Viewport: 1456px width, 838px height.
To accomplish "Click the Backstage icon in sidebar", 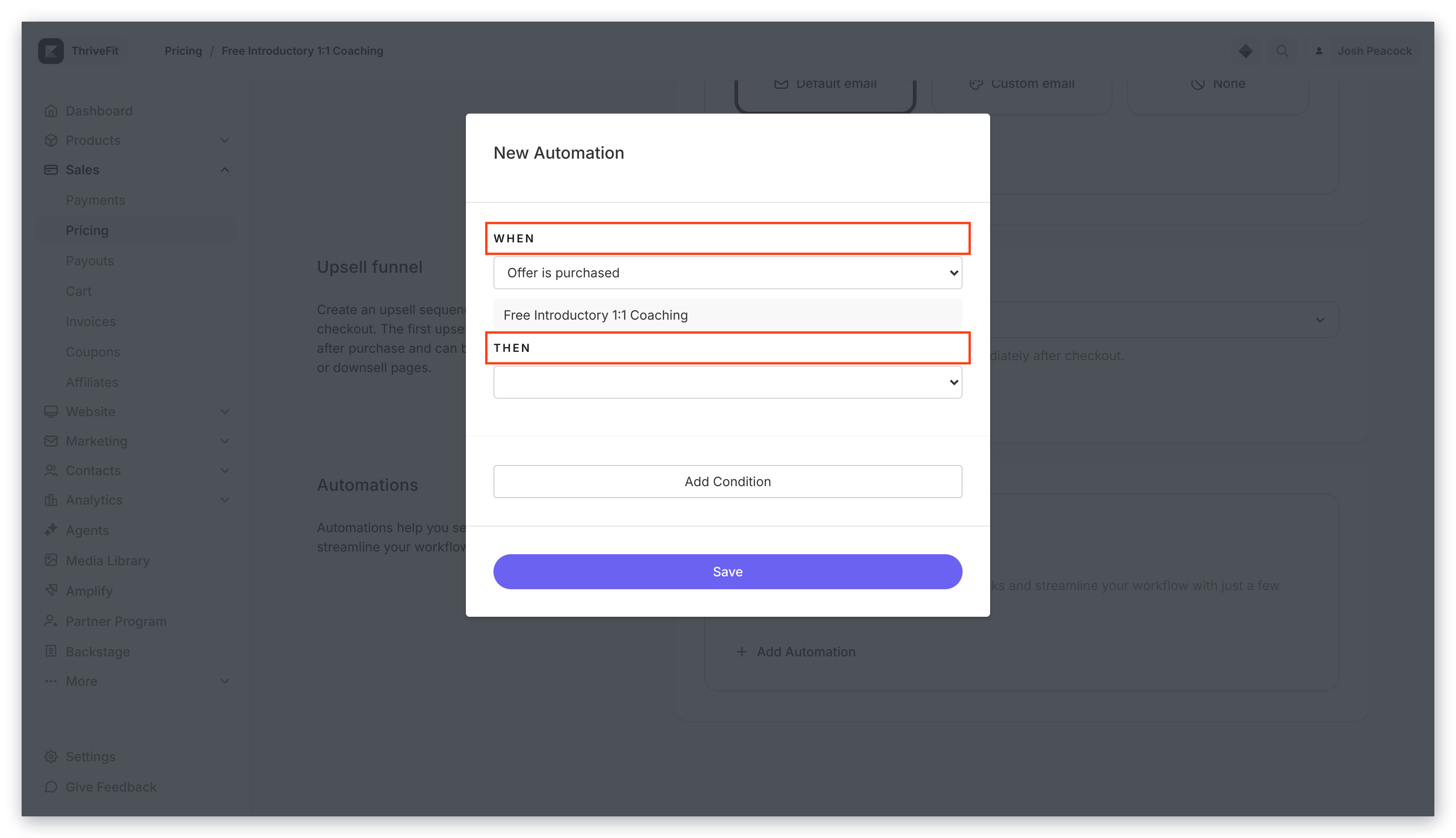I will point(51,651).
